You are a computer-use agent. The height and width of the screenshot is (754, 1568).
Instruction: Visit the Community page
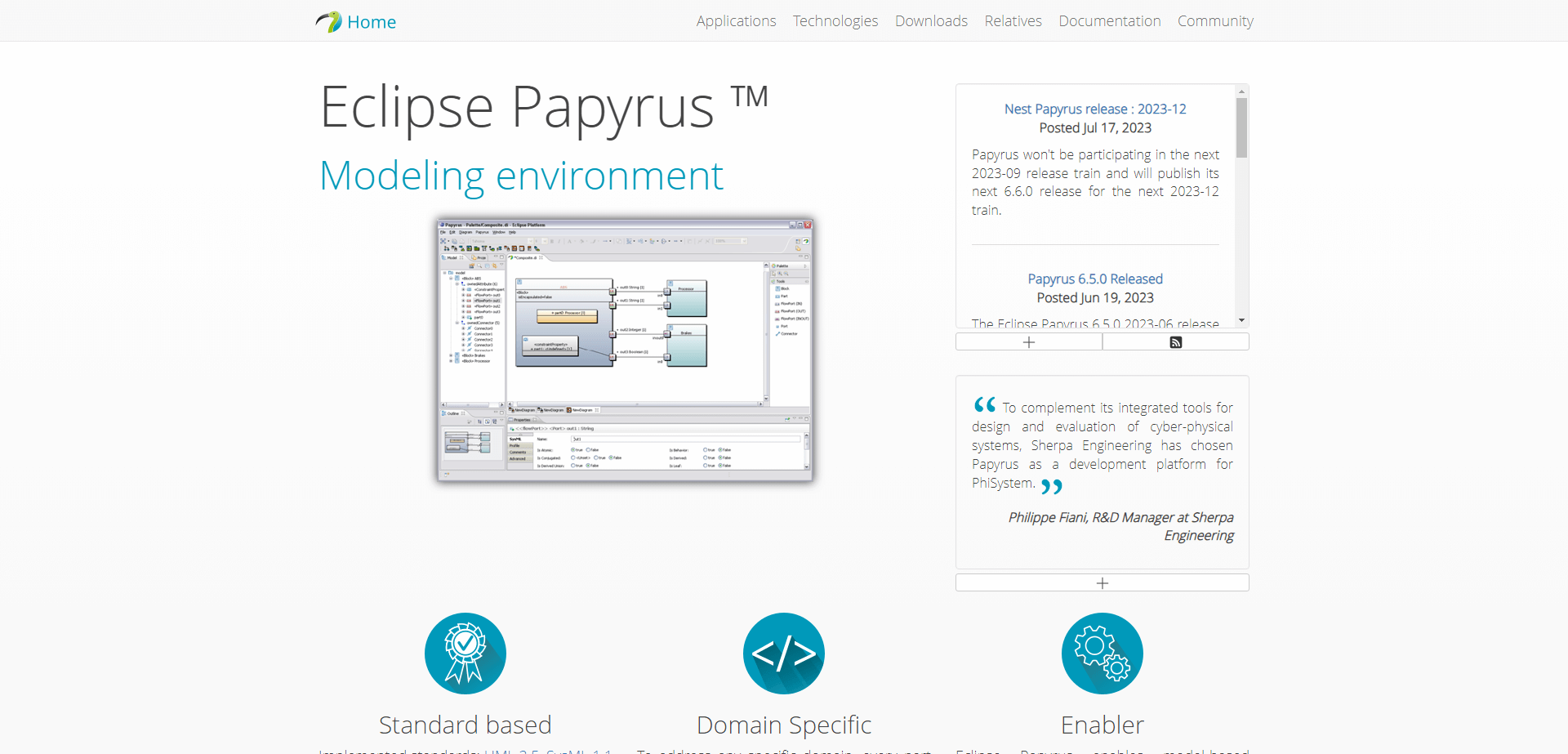[1215, 21]
